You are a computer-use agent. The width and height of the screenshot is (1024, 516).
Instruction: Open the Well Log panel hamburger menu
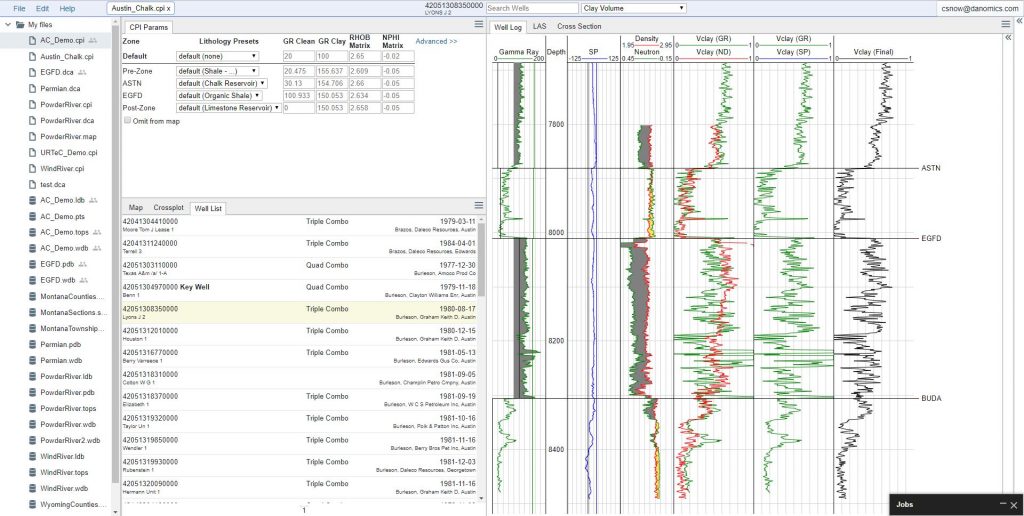coord(1006,24)
